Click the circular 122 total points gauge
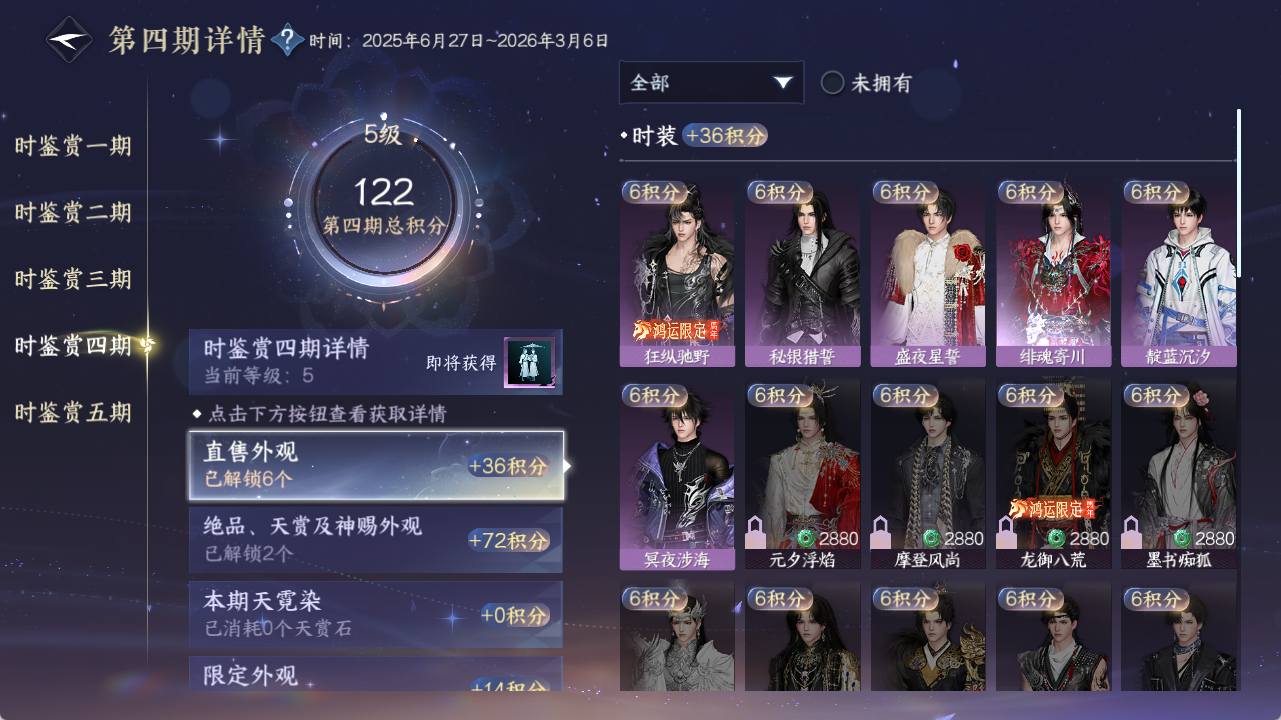The image size is (1281, 720). click(384, 204)
